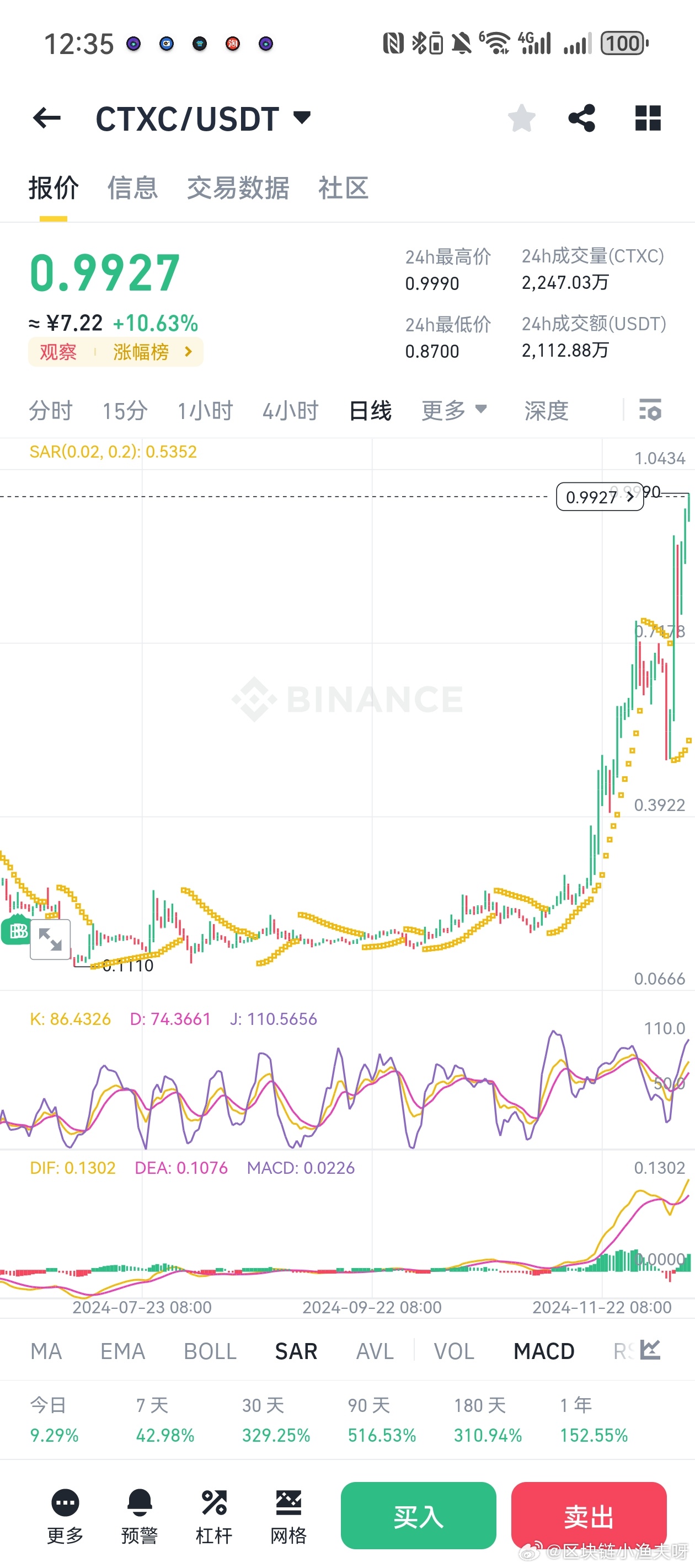Viewport: 695px width, 1568px height.
Task: Select 15分 timeframe
Action: pyautogui.click(x=125, y=411)
